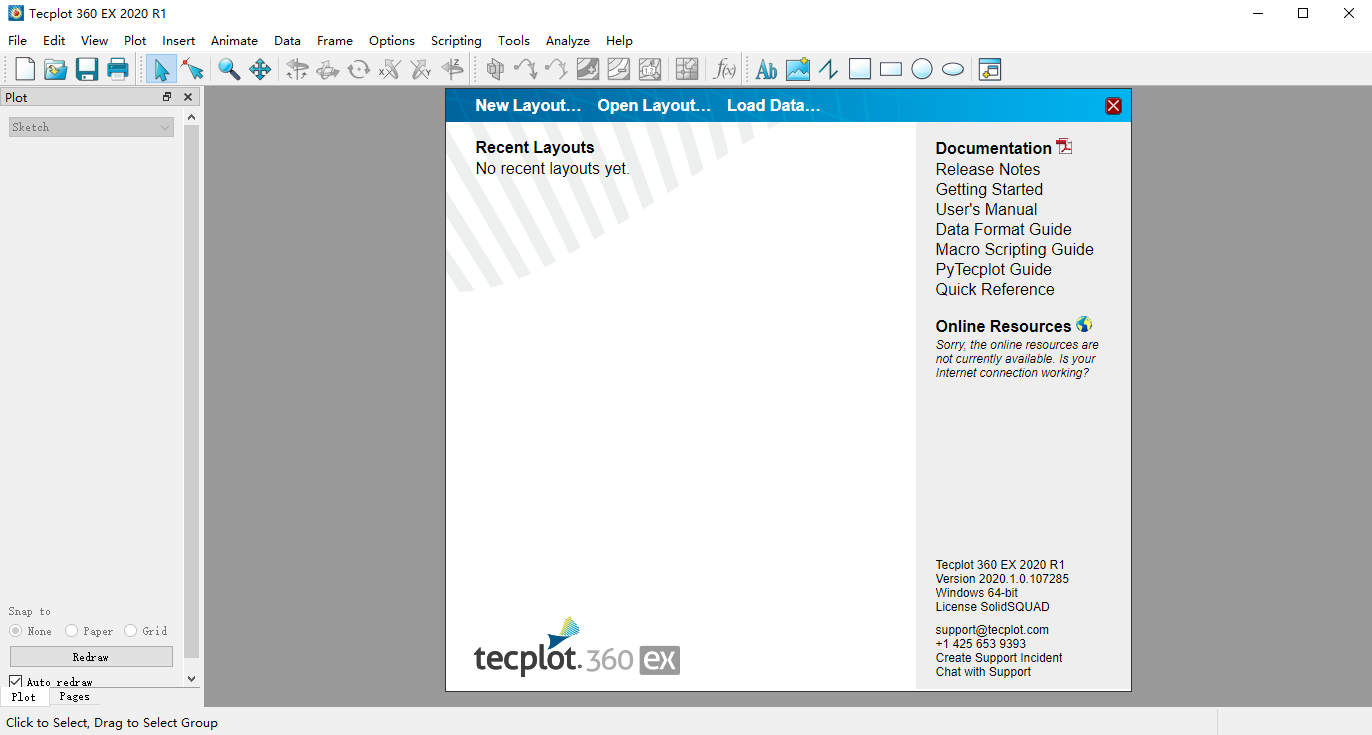
Task: Select the arrow Selector tool
Action: coord(161,69)
